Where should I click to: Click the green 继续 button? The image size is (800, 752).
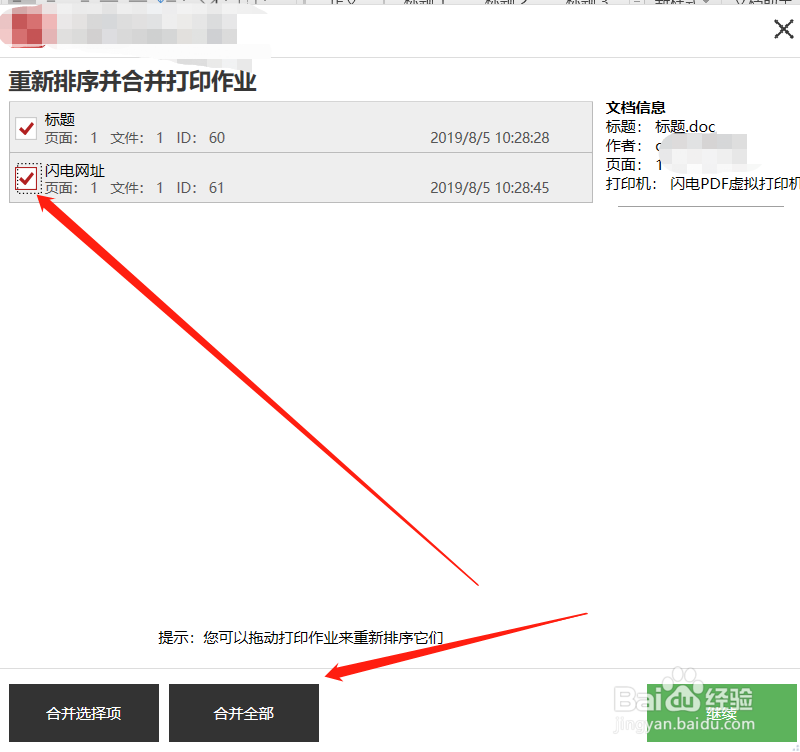721,713
